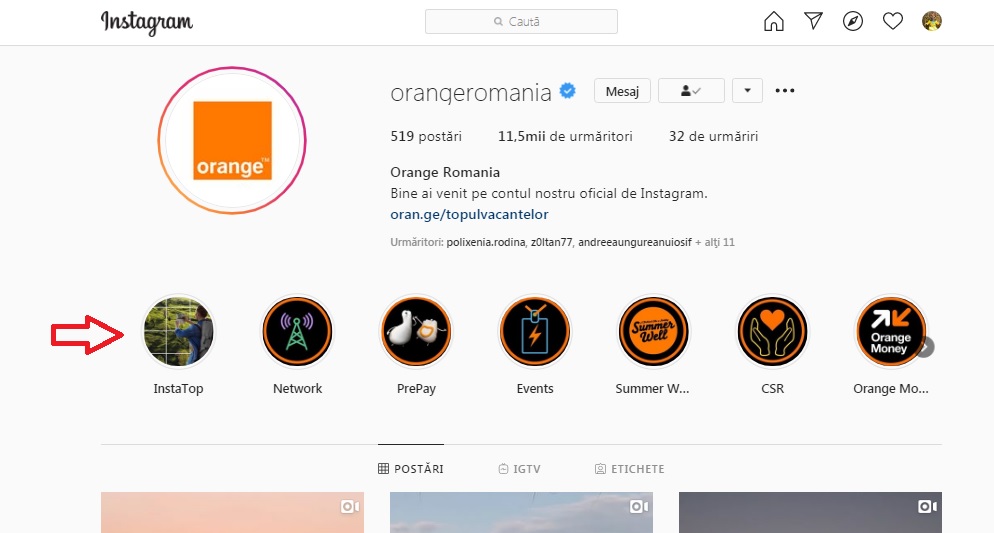The width and height of the screenshot is (994, 533).
Task: Open follower z0ltan77's profile
Action: pyautogui.click(x=552, y=242)
